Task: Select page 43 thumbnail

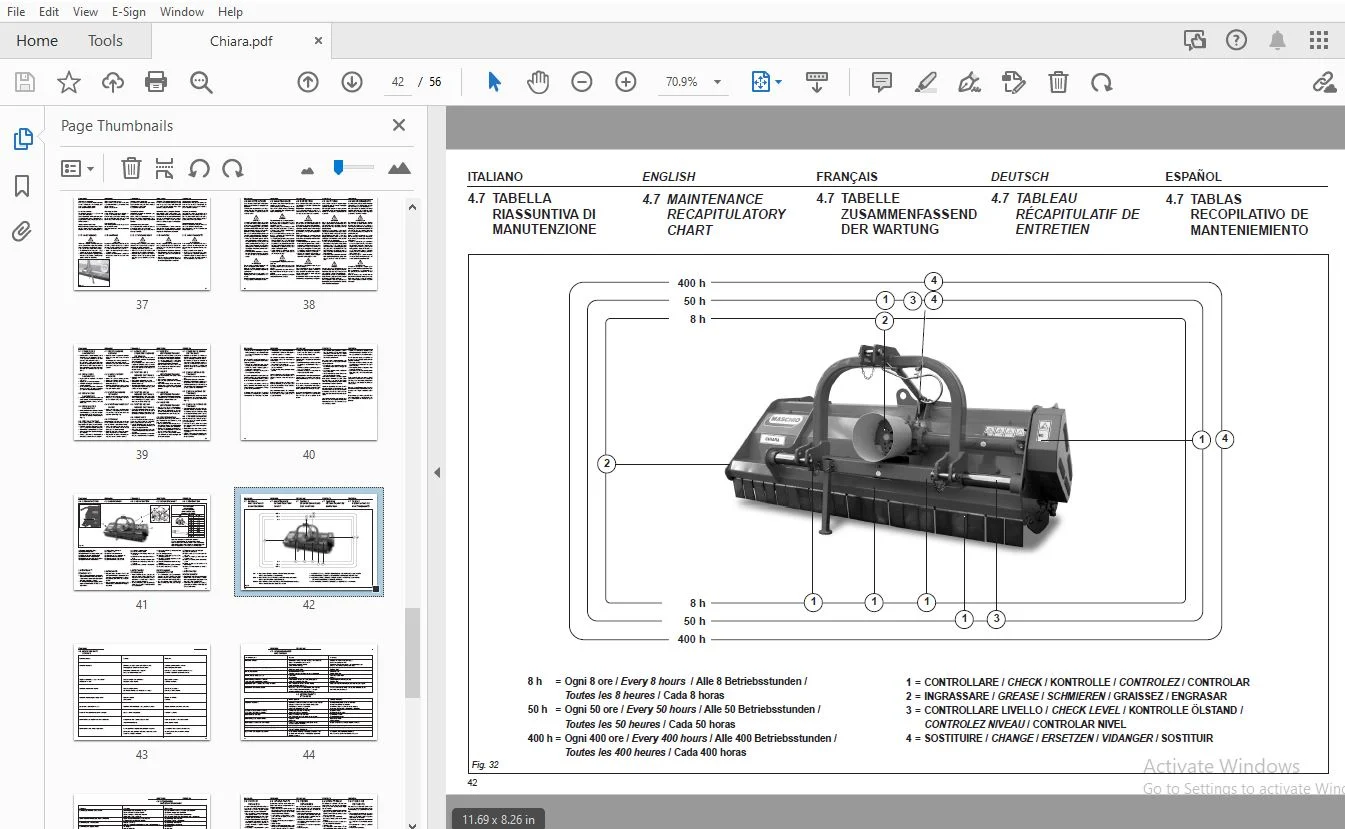Action: (x=142, y=693)
